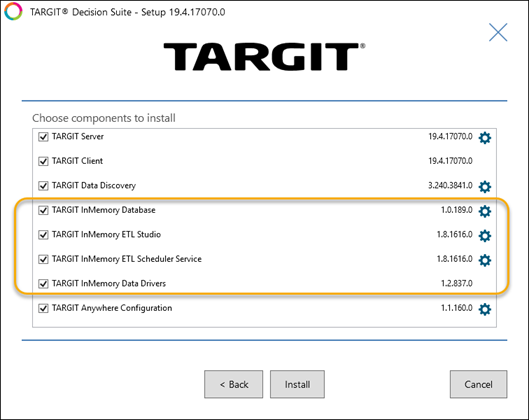Open settings gear for TARGIT InMemory Database
This screenshot has height=420, width=529.
(x=485, y=211)
